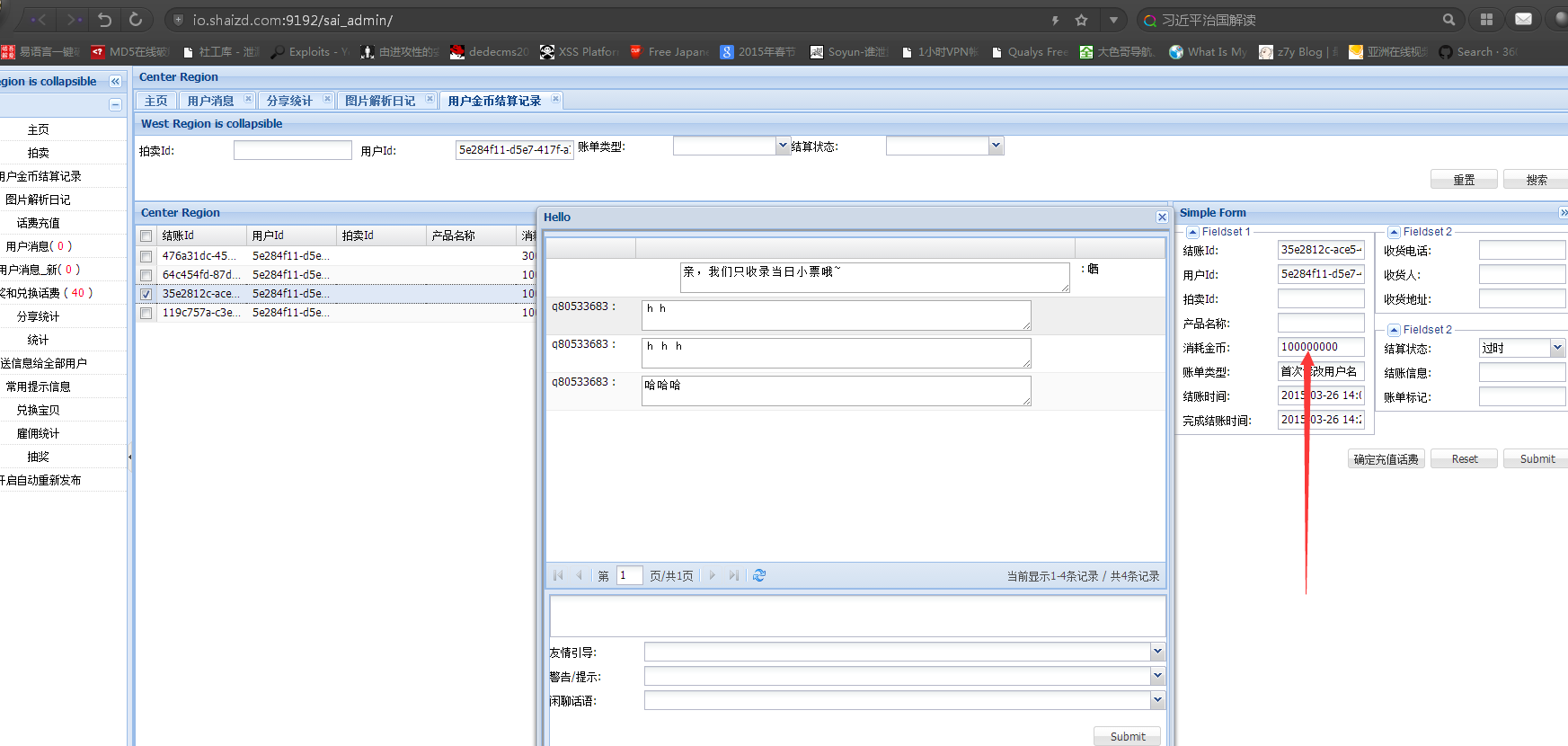Close the 图片解析日记 tab
1568x746 pixels.
click(x=430, y=99)
